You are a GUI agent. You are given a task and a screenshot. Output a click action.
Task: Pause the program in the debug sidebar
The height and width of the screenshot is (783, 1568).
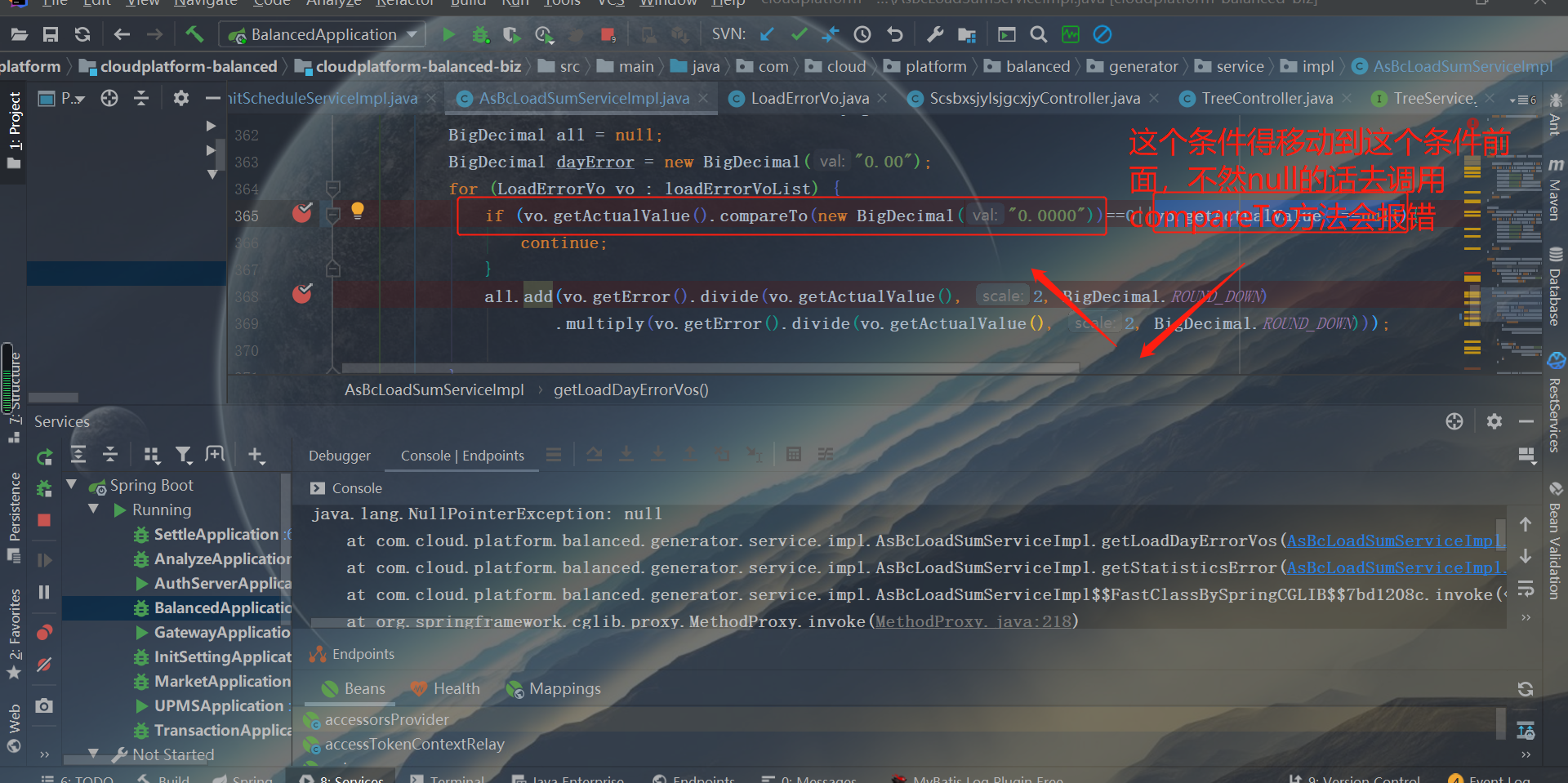pos(44,592)
